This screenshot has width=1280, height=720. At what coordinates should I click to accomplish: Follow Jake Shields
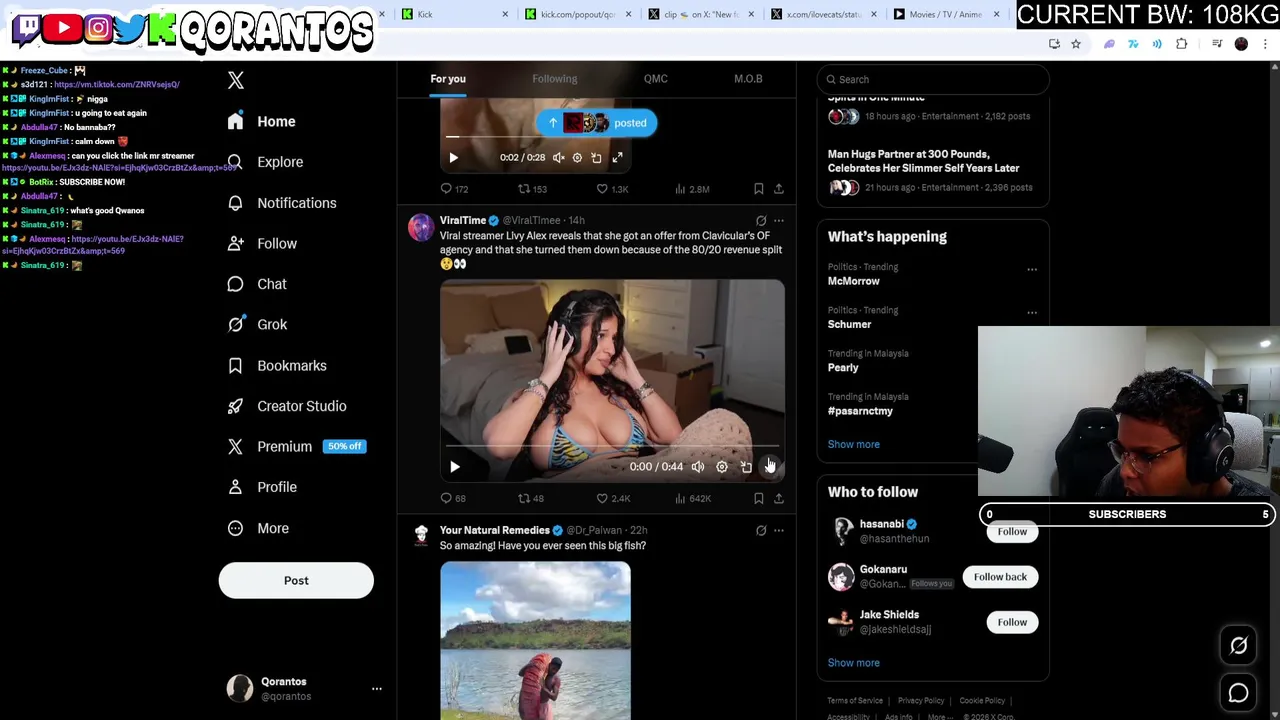tap(1012, 622)
